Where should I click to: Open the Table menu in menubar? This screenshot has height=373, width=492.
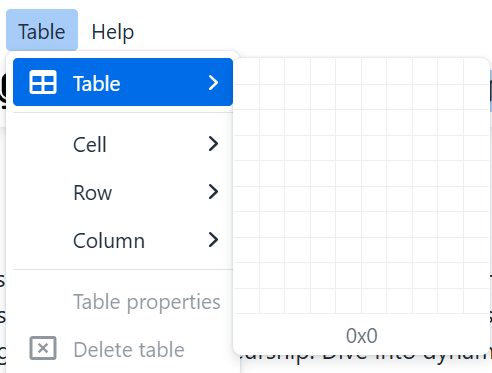[x=42, y=30]
